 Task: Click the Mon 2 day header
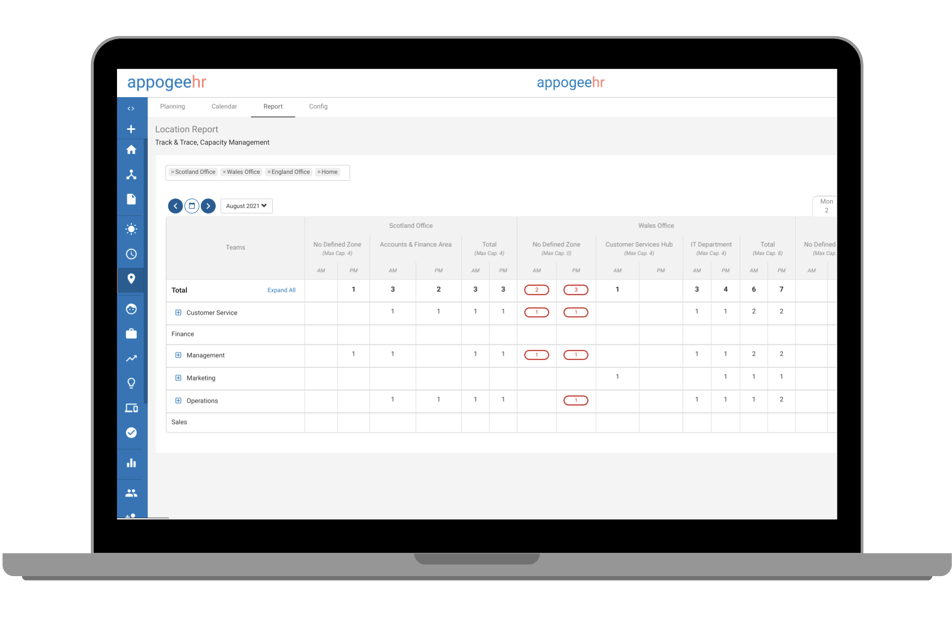click(826, 206)
